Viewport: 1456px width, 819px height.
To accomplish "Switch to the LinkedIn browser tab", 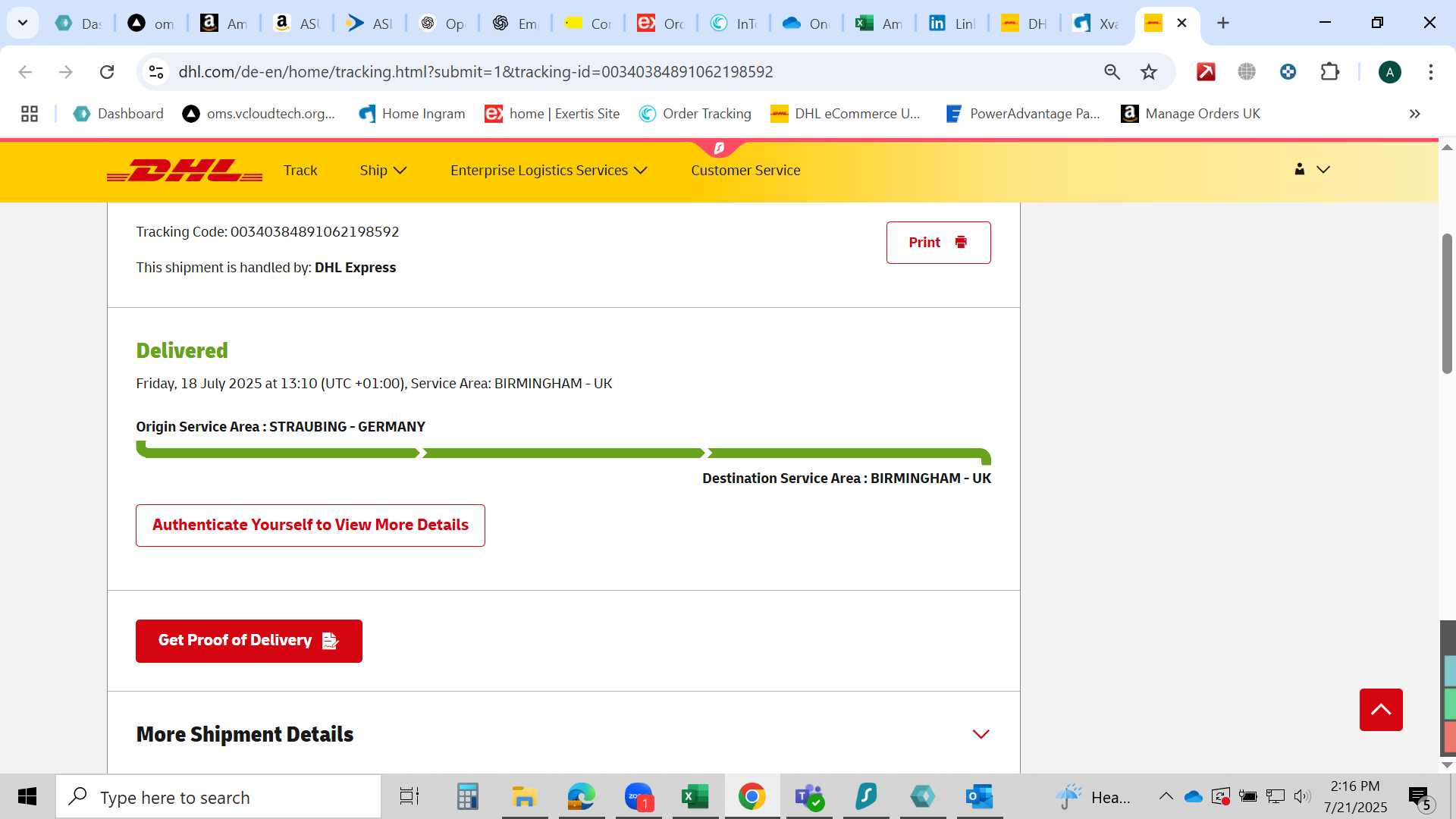I will point(952,24).
